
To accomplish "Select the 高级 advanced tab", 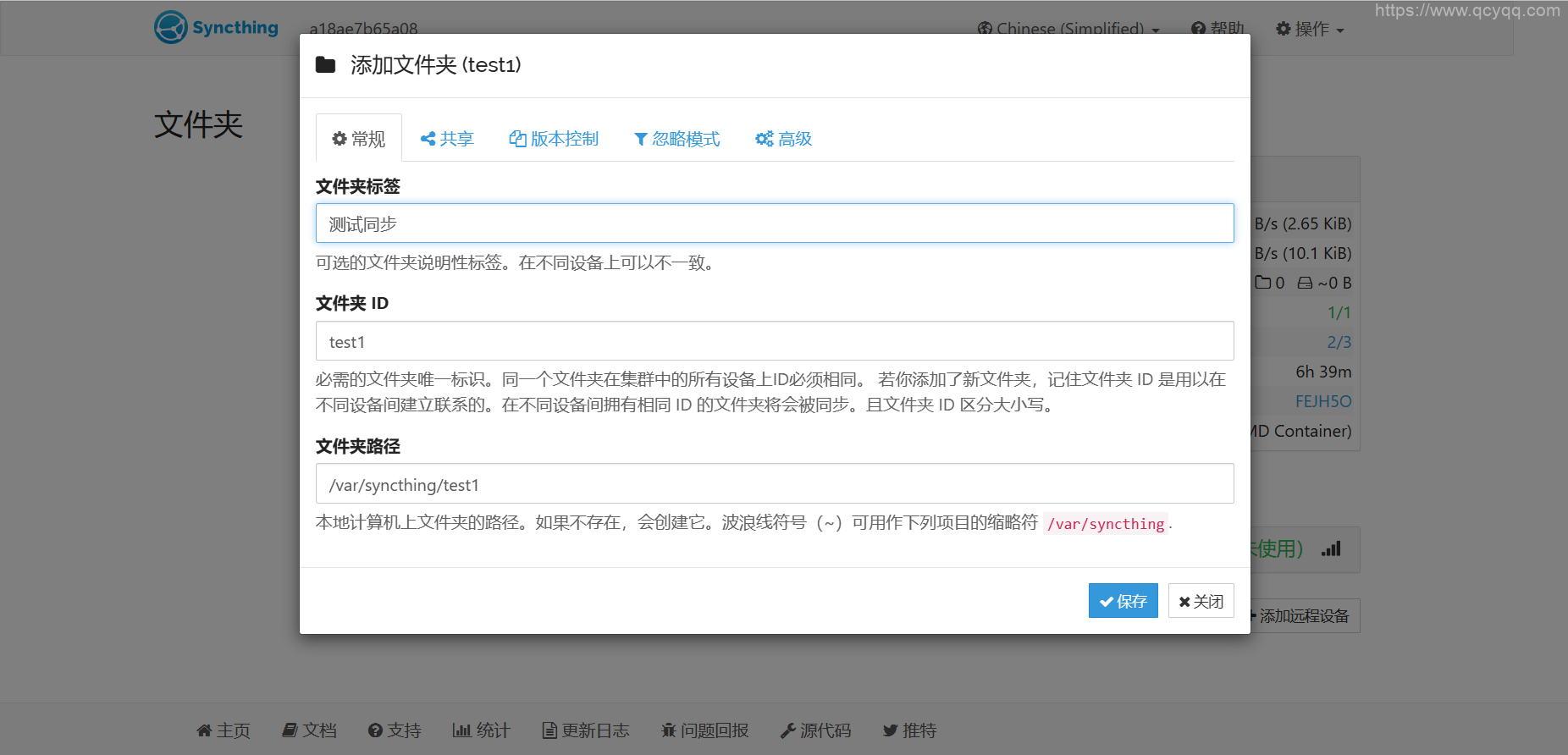I will (783, 139).
